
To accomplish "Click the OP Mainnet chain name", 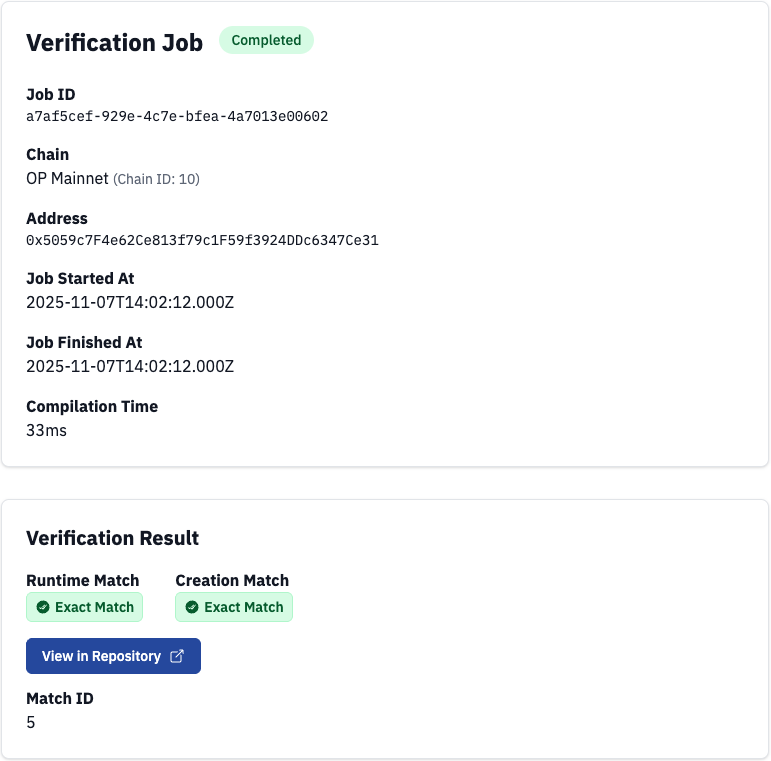I will [67, 179].
